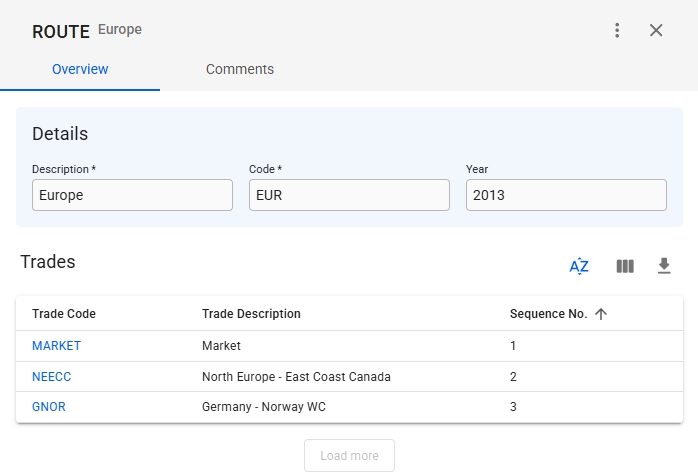Click the Description input field
The height and width of the screenshot is (476, 698).
tap(132, 195)
